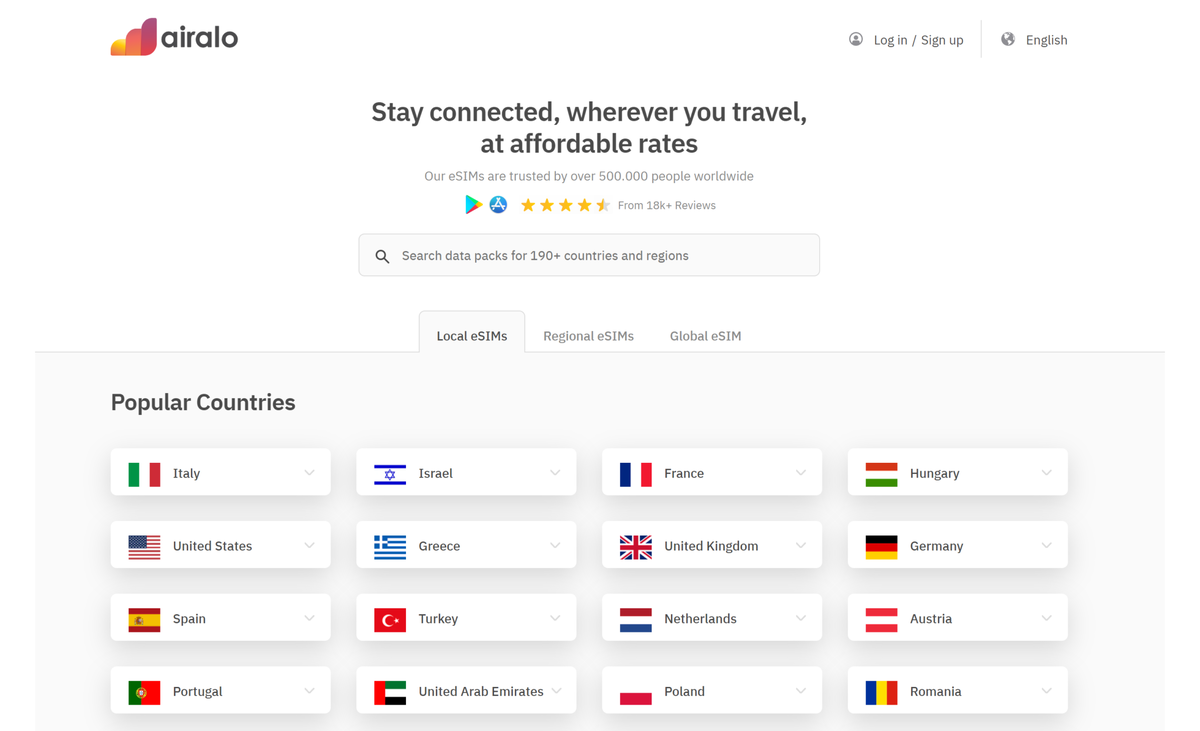Viewport: 1200px width, 731px height.
Task: Click the Portugal country name
Action: coord(197,691)
